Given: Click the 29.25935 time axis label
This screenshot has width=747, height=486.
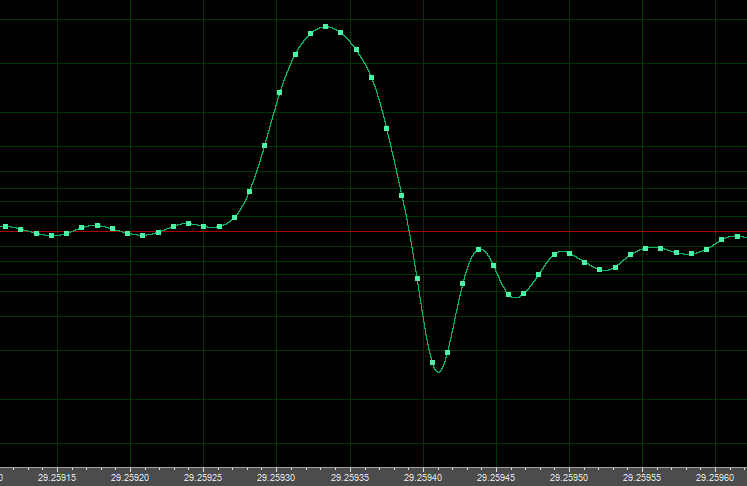Looking at the screenshot, I should [x=350, y=477].
